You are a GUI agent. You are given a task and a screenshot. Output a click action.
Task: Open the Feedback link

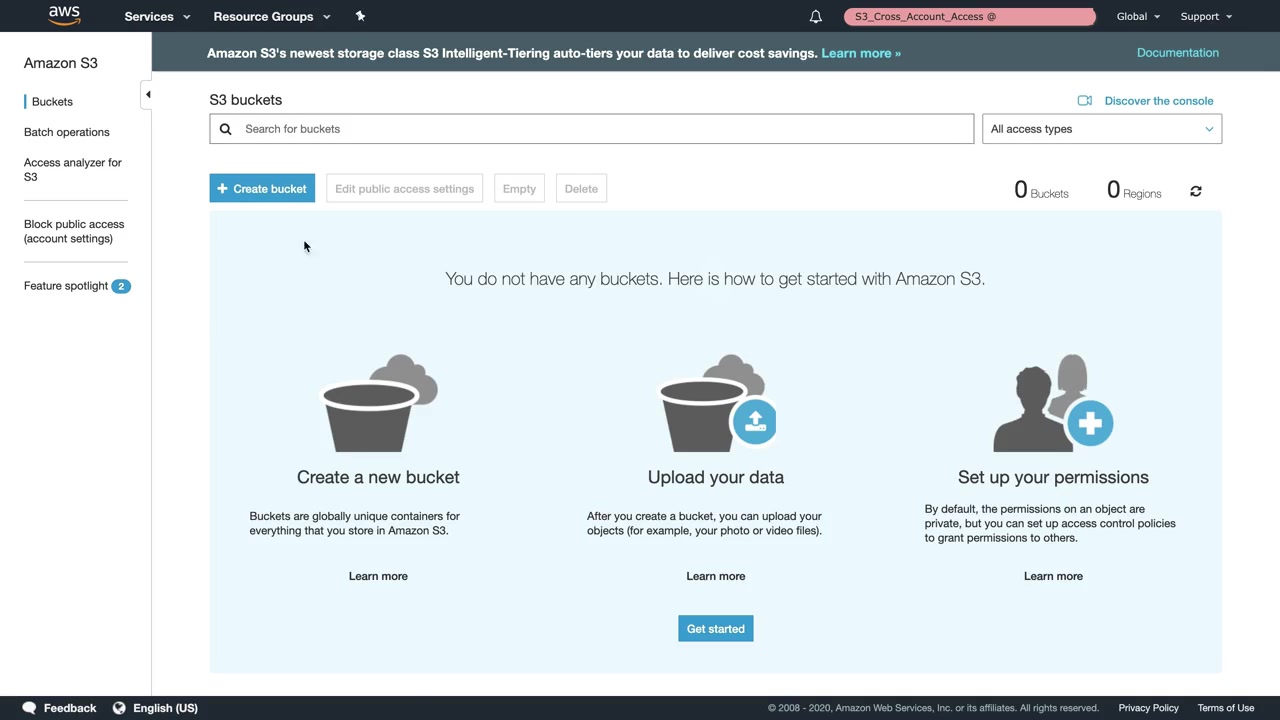click(x=70, y=708)
